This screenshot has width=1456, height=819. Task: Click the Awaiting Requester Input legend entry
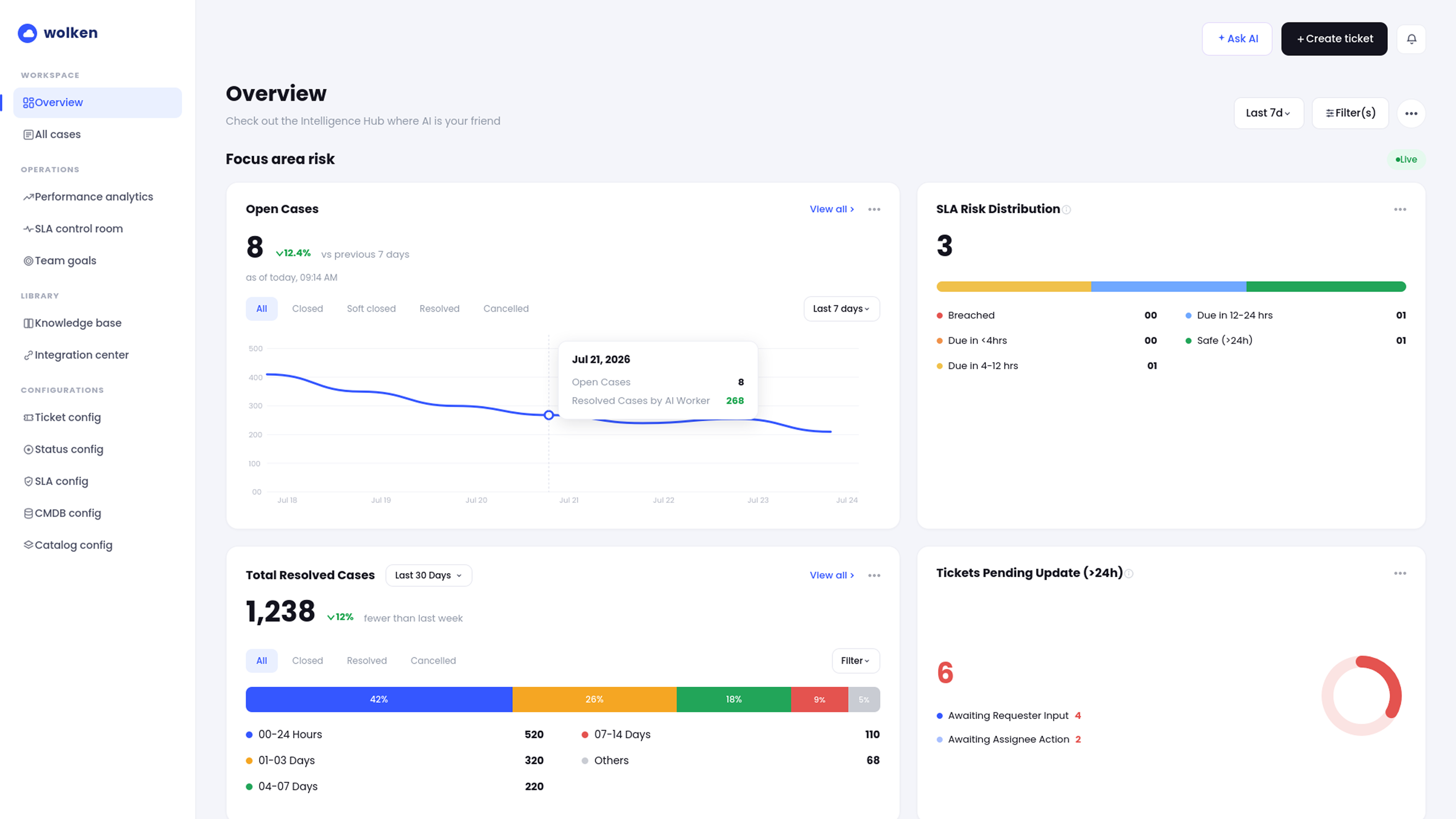coord(1009,715)
